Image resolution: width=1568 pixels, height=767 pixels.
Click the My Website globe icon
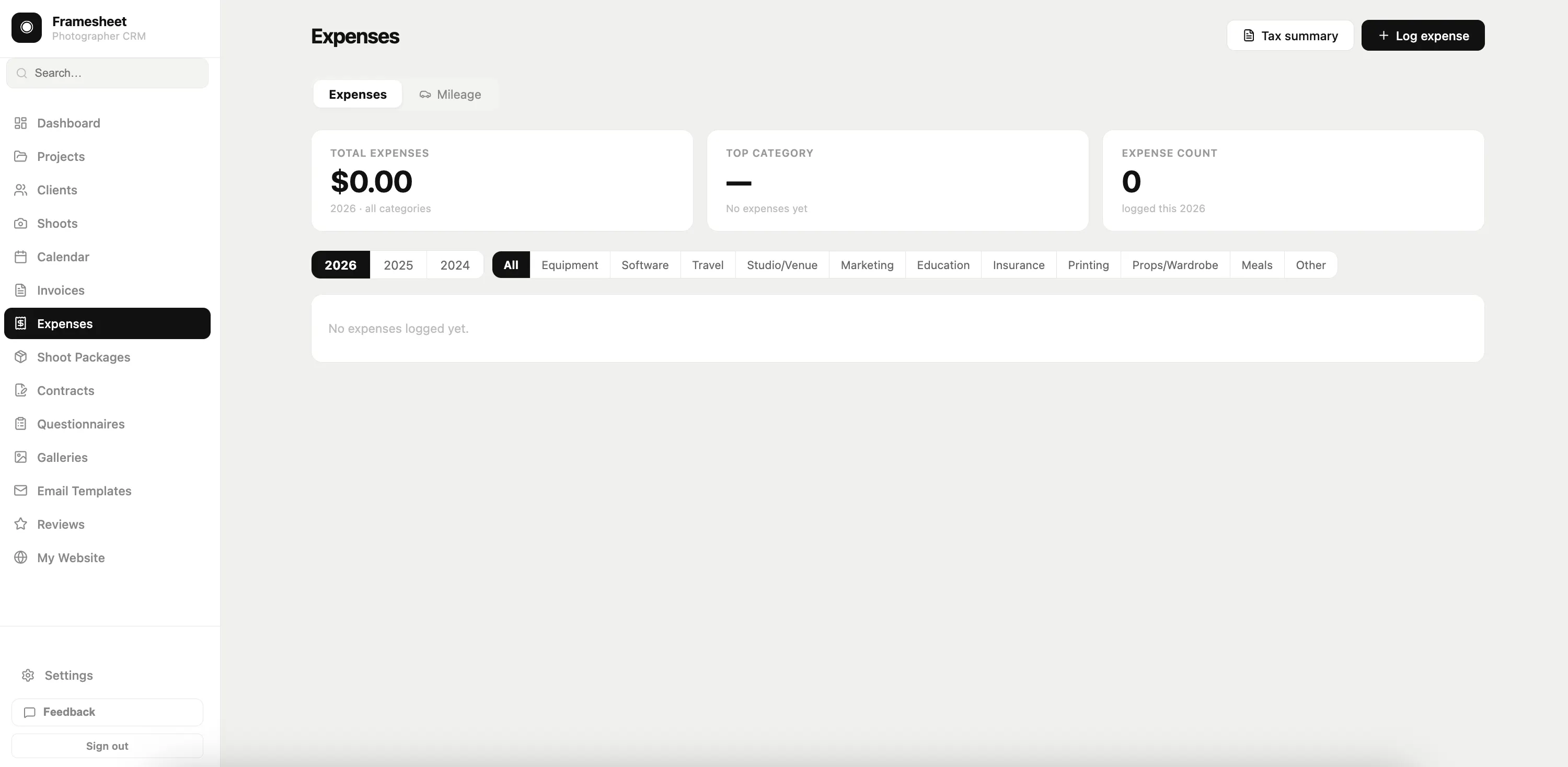pos(21,558)
